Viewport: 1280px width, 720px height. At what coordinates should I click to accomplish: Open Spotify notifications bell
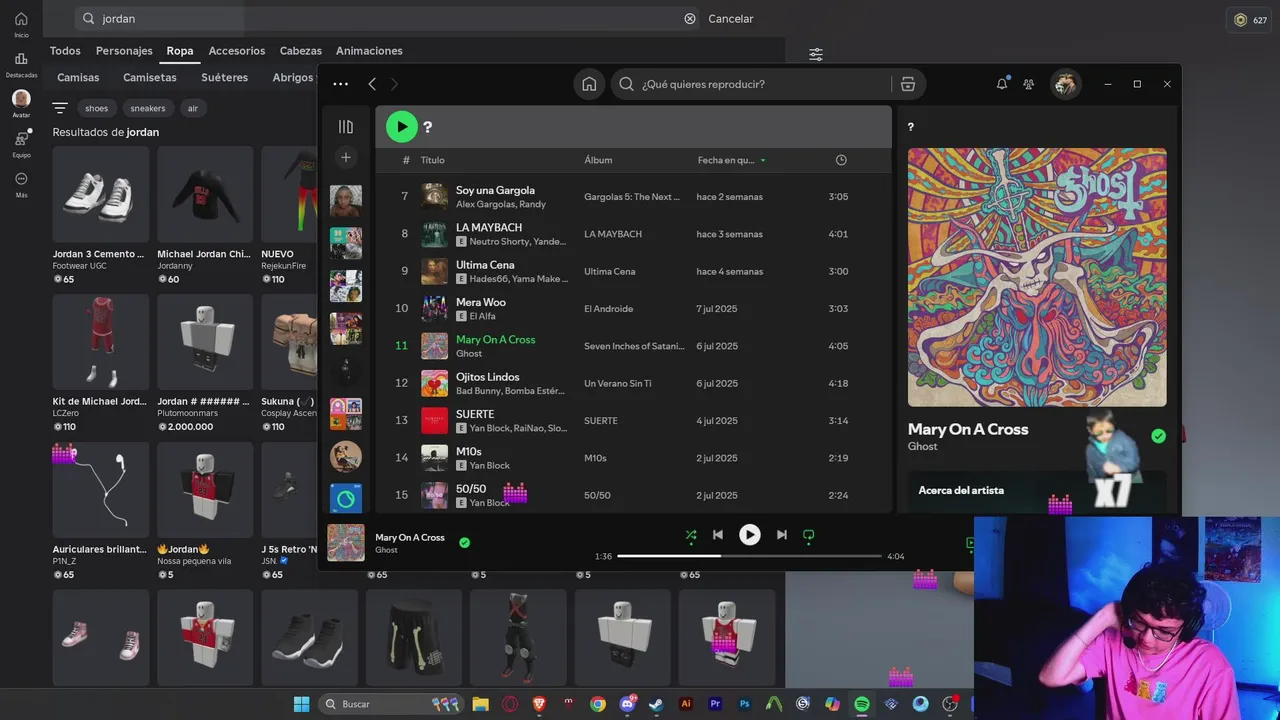(x=1002, y=84)
